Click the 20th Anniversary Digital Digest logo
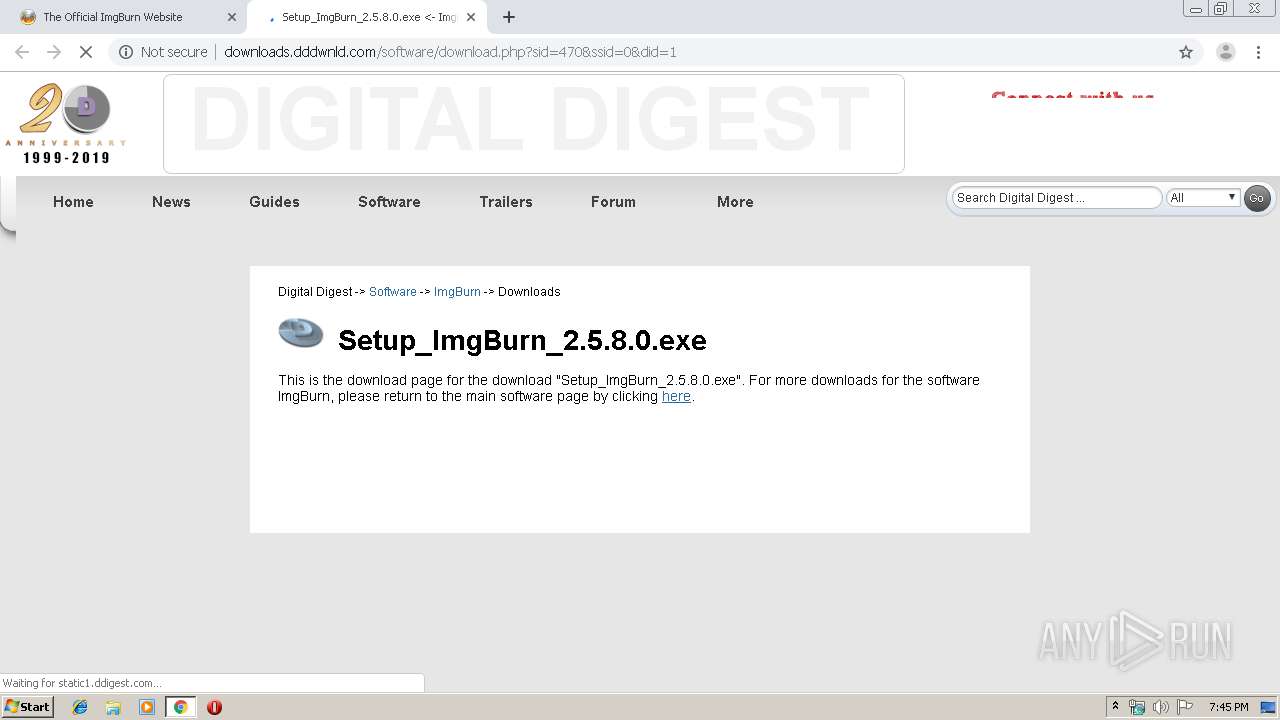The image size is (1280, 720). point(66,124)
